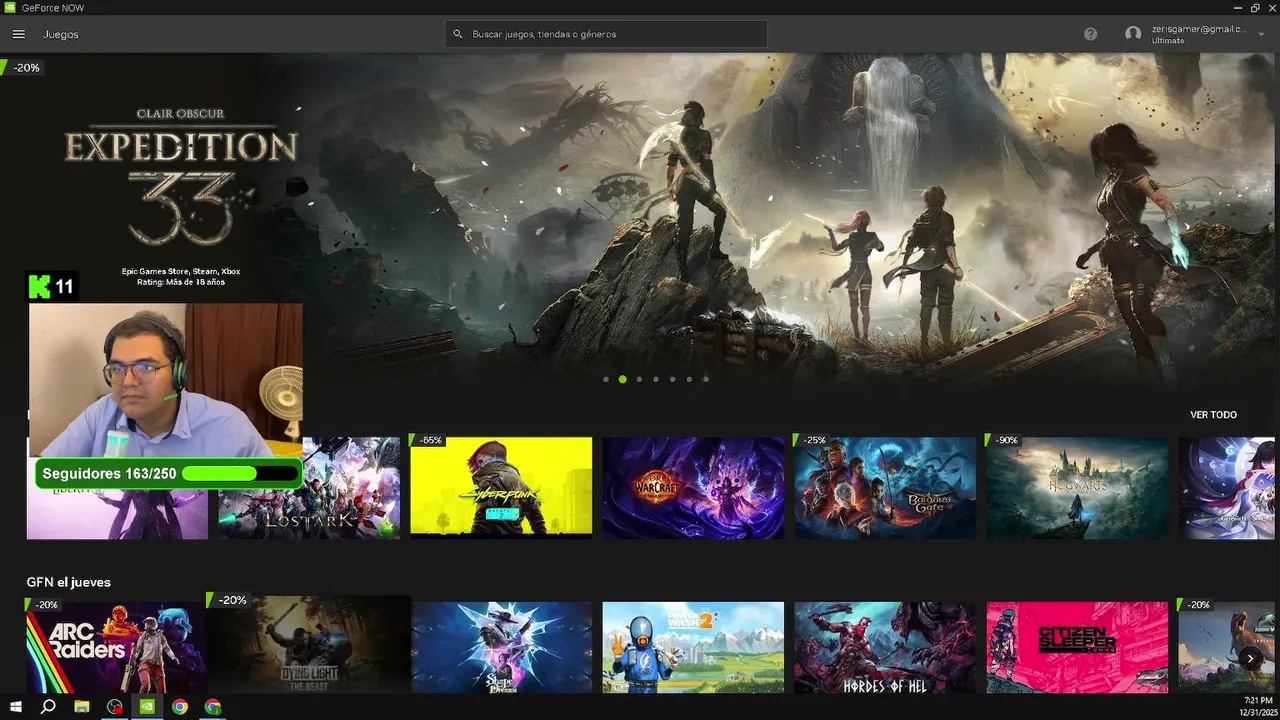Screen dimensions: 1280x720
Task: Open the Hogwarts Legacy game tile
Action: 1077,488
